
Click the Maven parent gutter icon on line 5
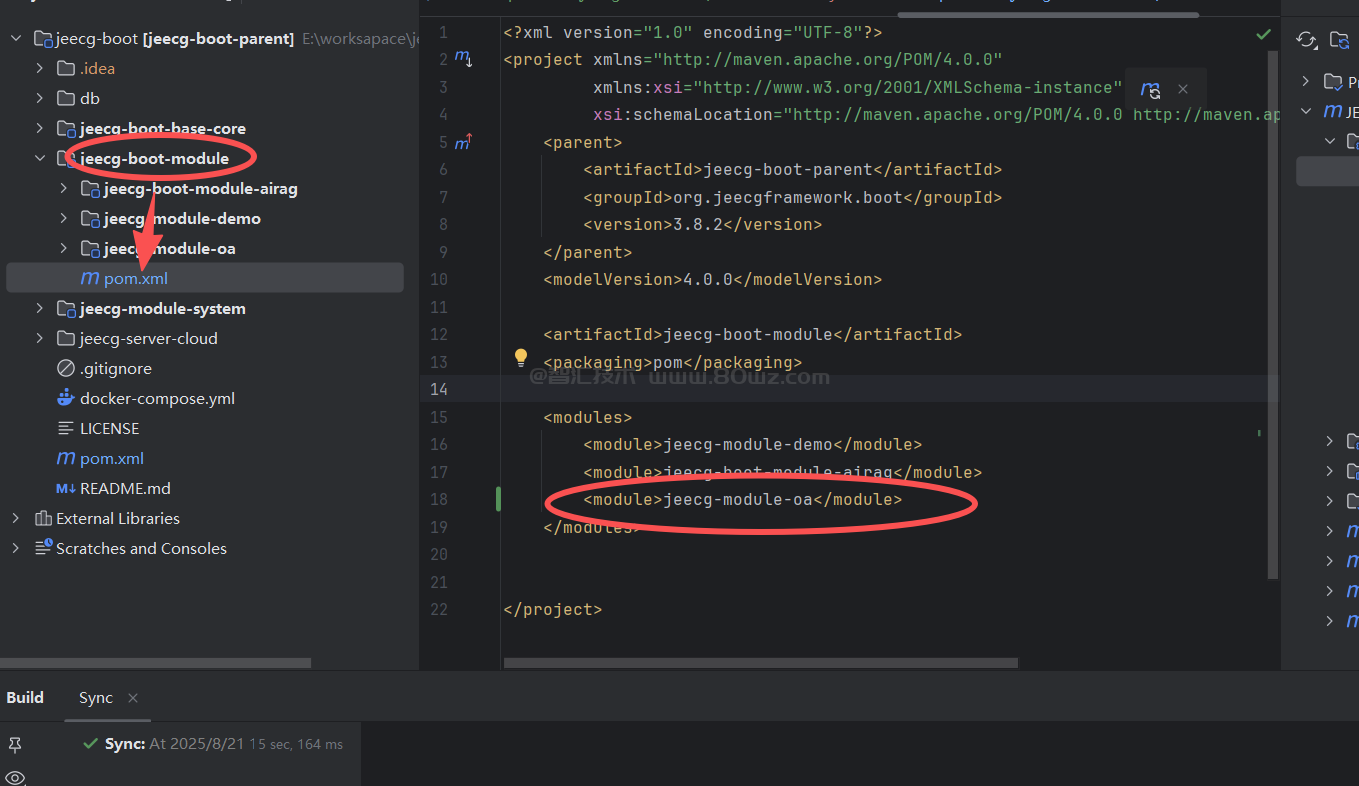tap(463, 142)
